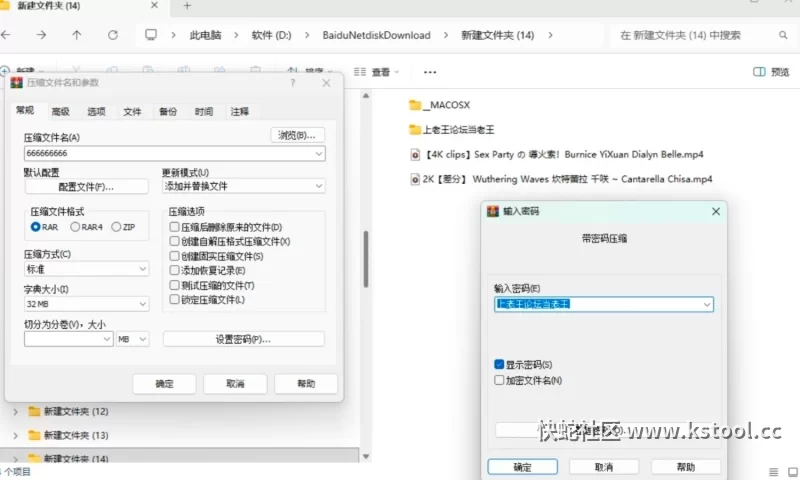Screen dimensions: 800x480
Task: Open update mode dropdown
Action: pyautogui.click(x=243, y=186)
